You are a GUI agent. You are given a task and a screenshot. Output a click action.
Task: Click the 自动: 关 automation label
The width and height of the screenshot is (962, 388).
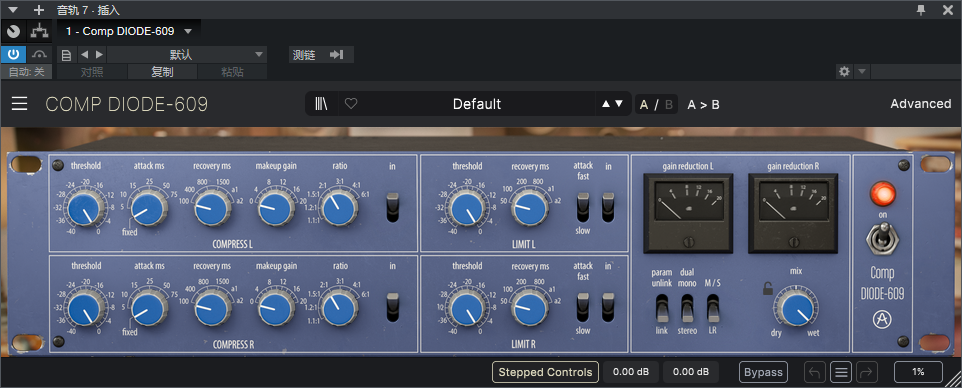pos(26,72)
